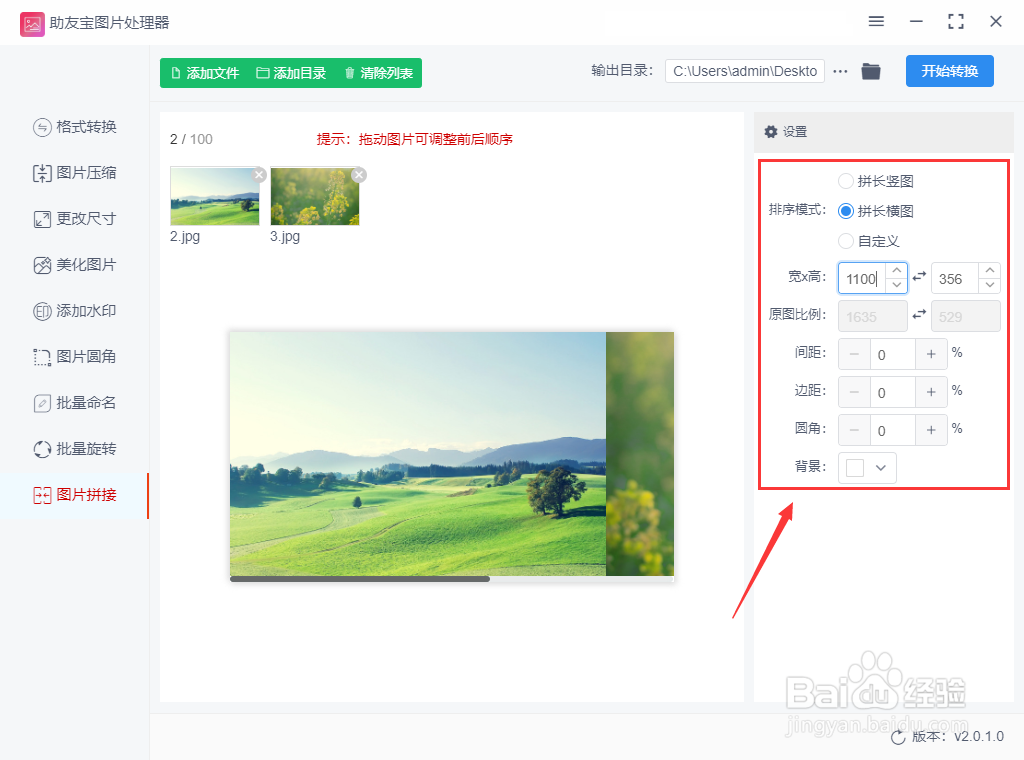Click the 开始转换 button
Screen dimensions: 1024x760
pyautogui.click(x=949, y=71)
